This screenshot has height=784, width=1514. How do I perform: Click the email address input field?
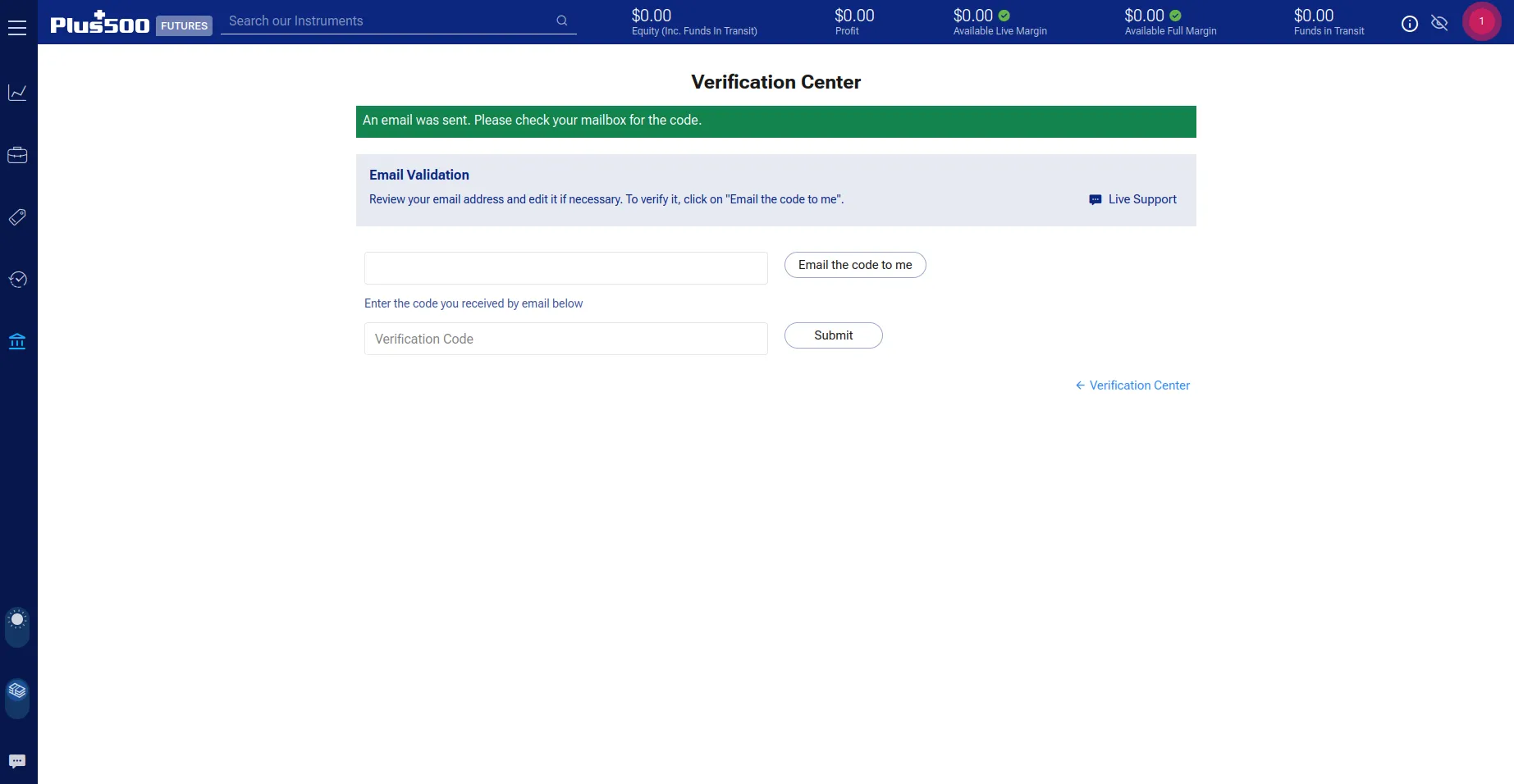[x=566, y=268]
